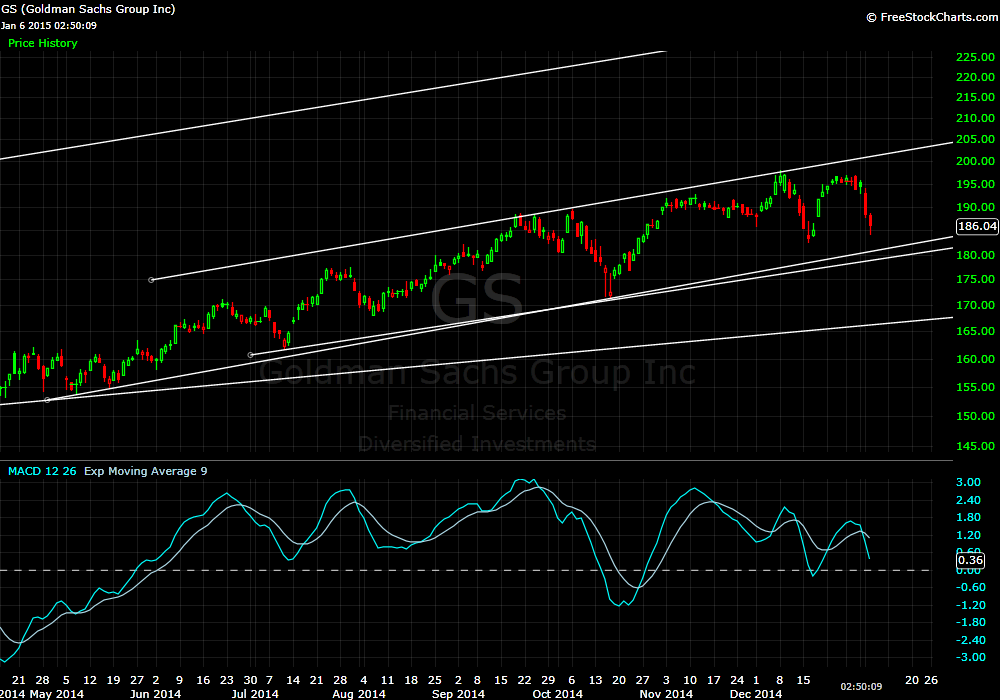Click the 1.80 MACD axis label

tap(968, 518)
